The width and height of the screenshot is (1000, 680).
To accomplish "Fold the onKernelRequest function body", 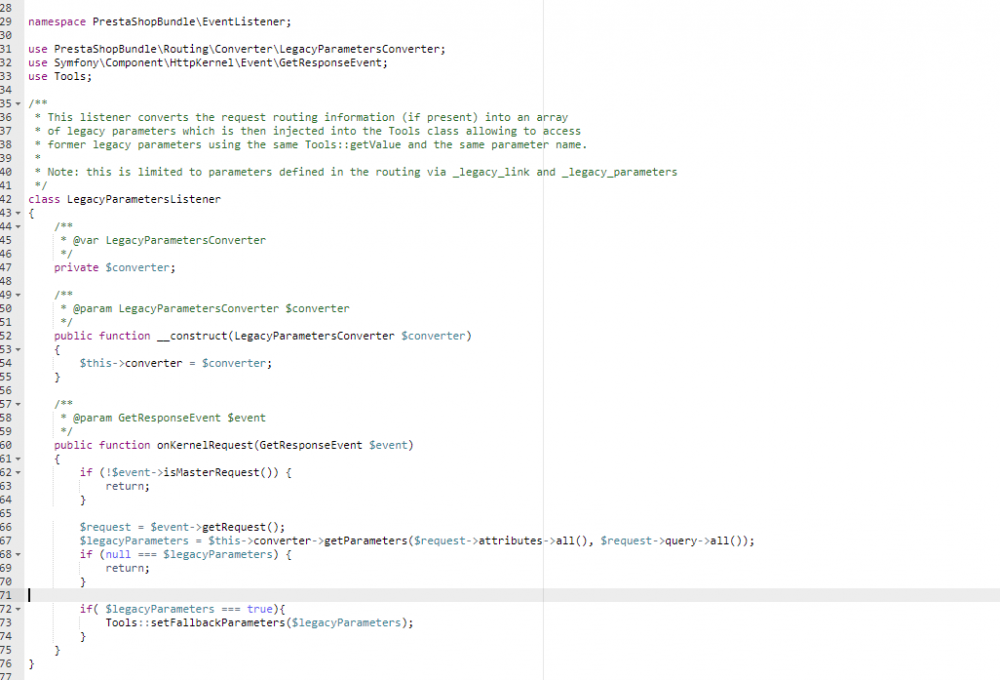I will (x=20, y=459).
